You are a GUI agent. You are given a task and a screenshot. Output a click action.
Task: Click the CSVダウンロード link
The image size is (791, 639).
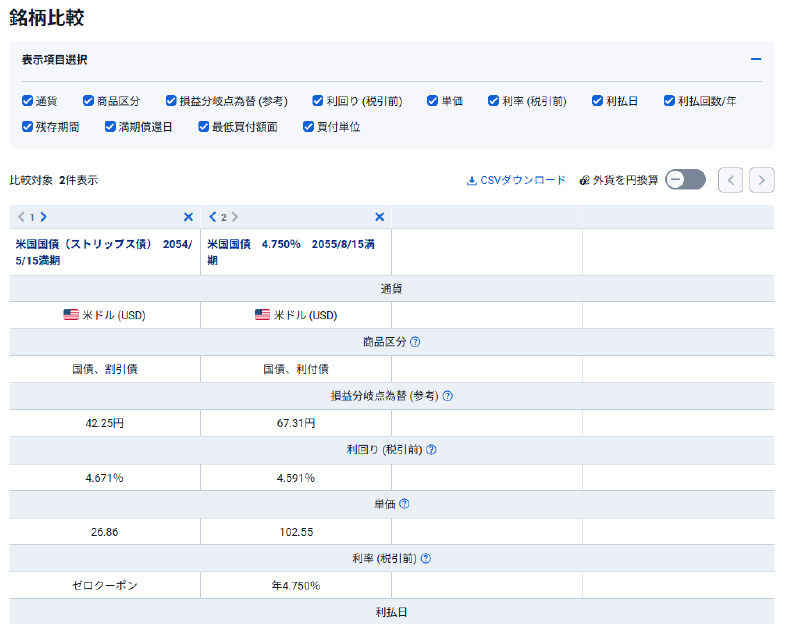516,180
